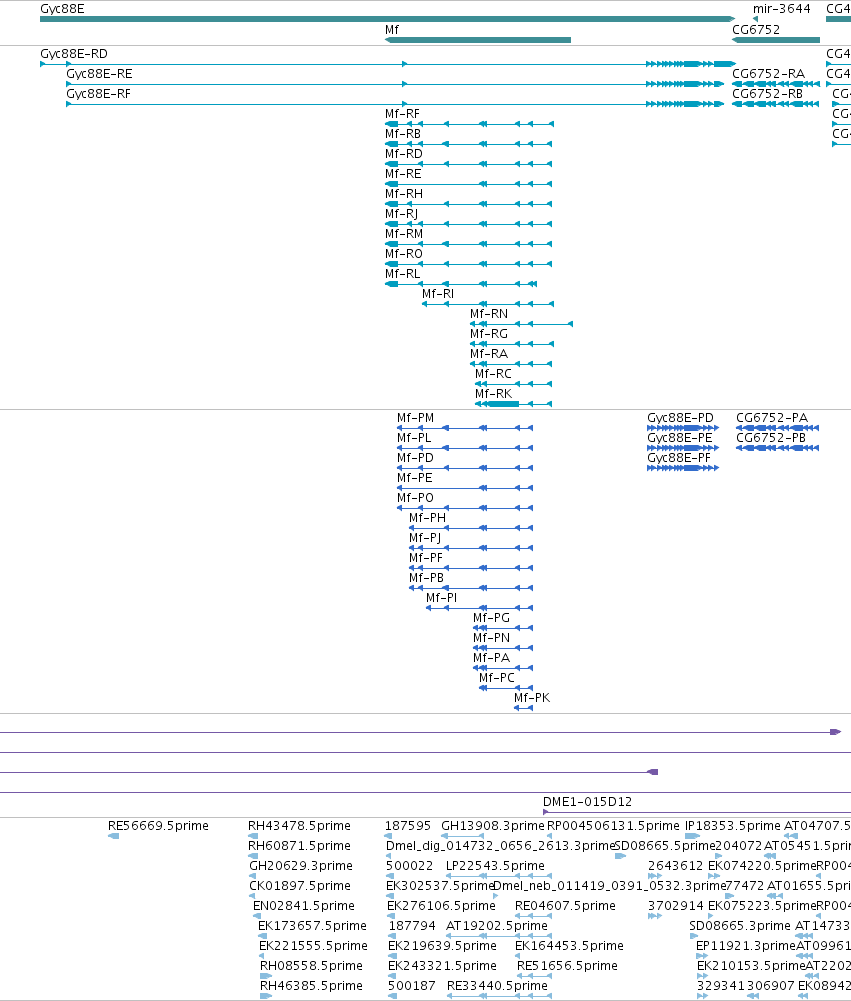Click the Mf-PJ protein feature
Screen dimensions: 851x1001
pos(471,548)
